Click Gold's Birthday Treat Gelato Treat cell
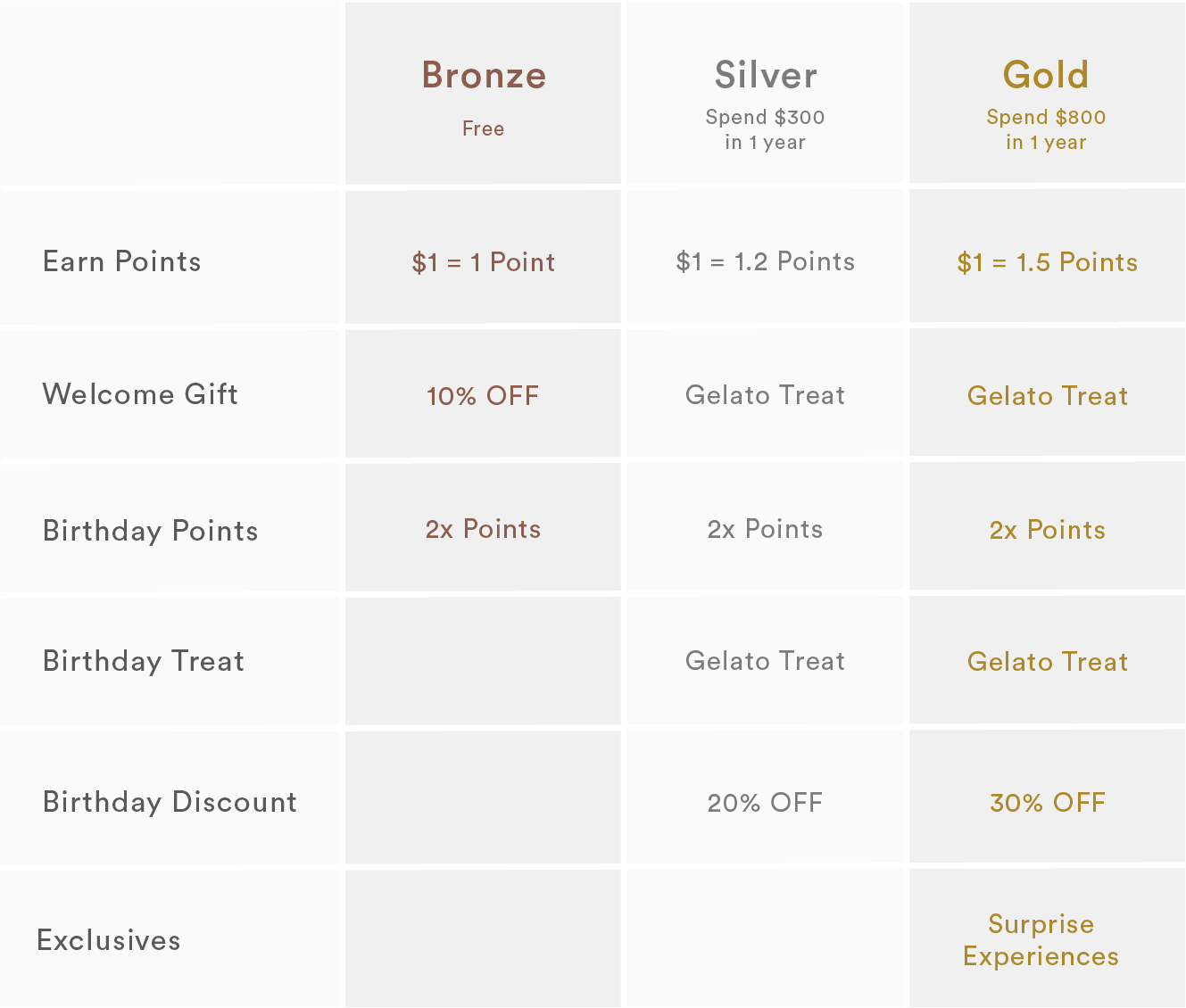1186x1008 pixels. pos(1047,662)
